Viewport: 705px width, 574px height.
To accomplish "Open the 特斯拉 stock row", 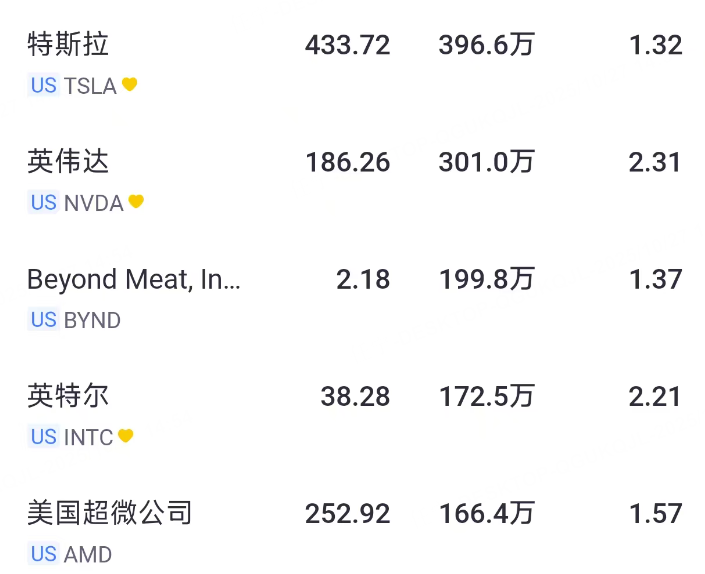I will (68, 45).
